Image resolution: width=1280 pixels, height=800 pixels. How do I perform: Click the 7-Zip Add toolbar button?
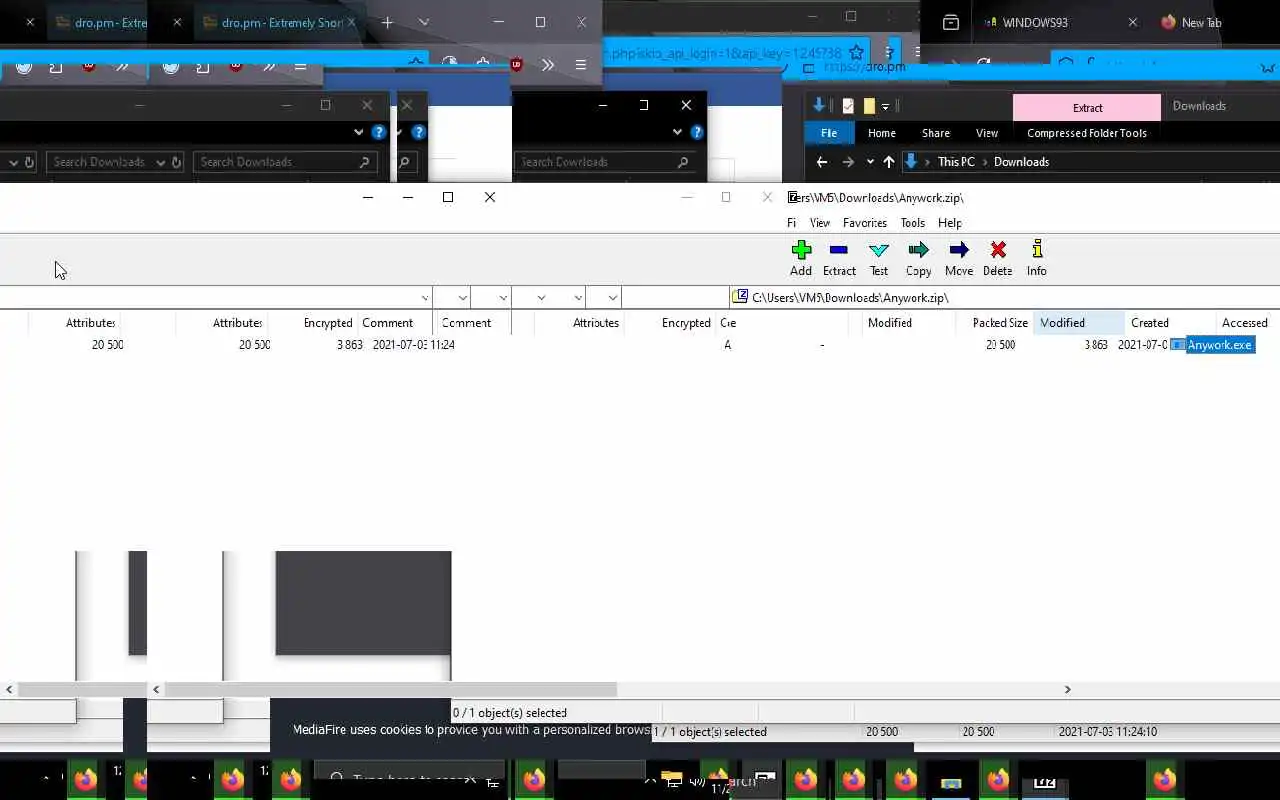pyautogui.click(x=801, y=258)
